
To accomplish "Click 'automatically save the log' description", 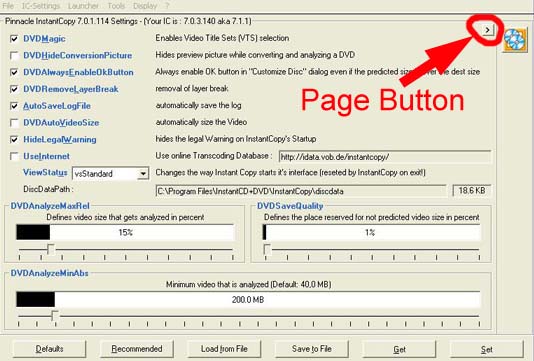I will (198, 106).
